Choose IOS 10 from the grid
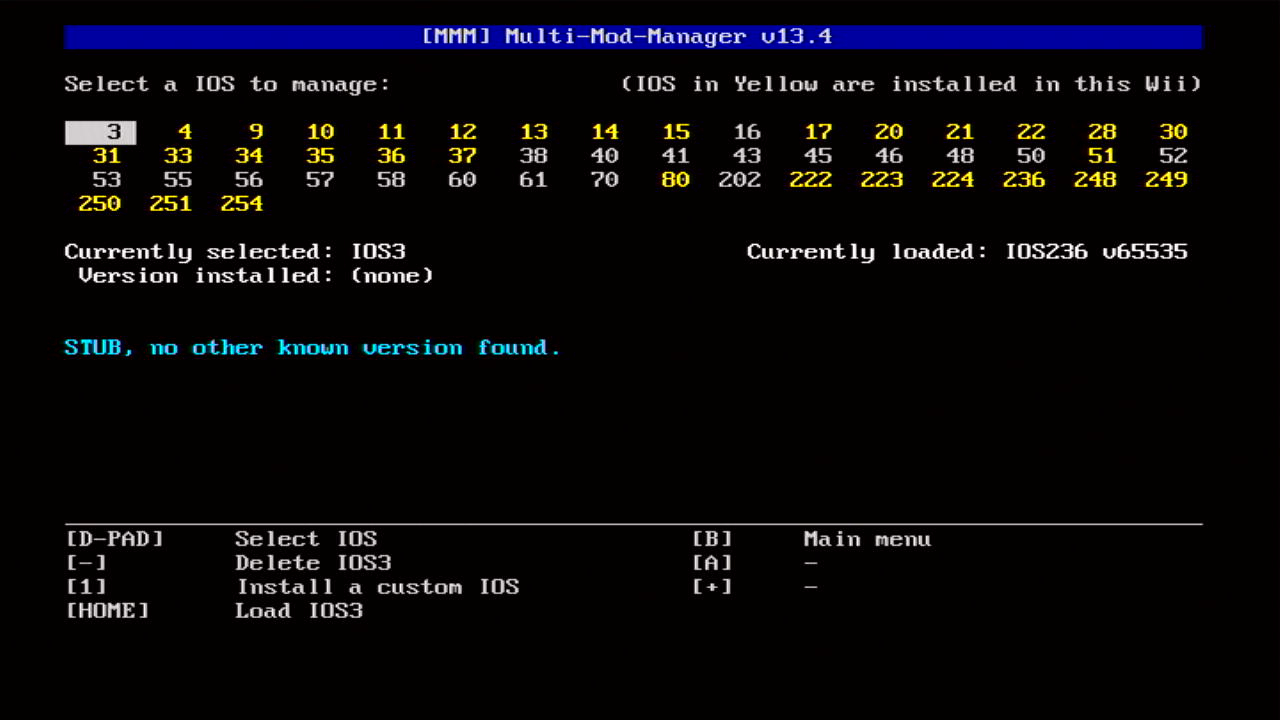 coord(320,132)
